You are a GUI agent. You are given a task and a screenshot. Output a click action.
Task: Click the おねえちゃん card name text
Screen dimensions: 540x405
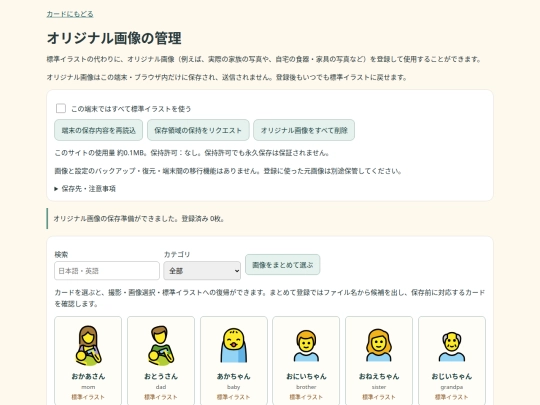pos(379,376)
